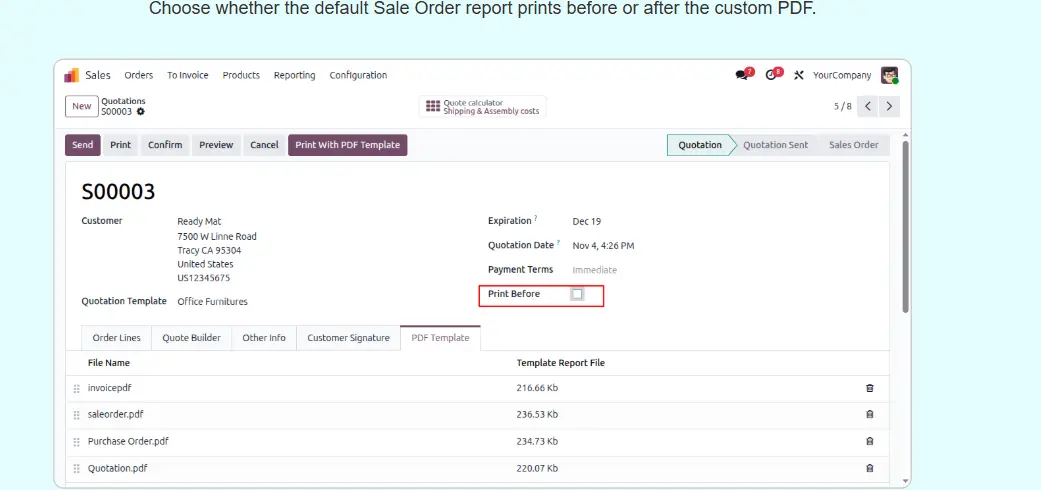Select the Quotation Sent status stage
1041x490 pixels.
(x=775, y=145)
